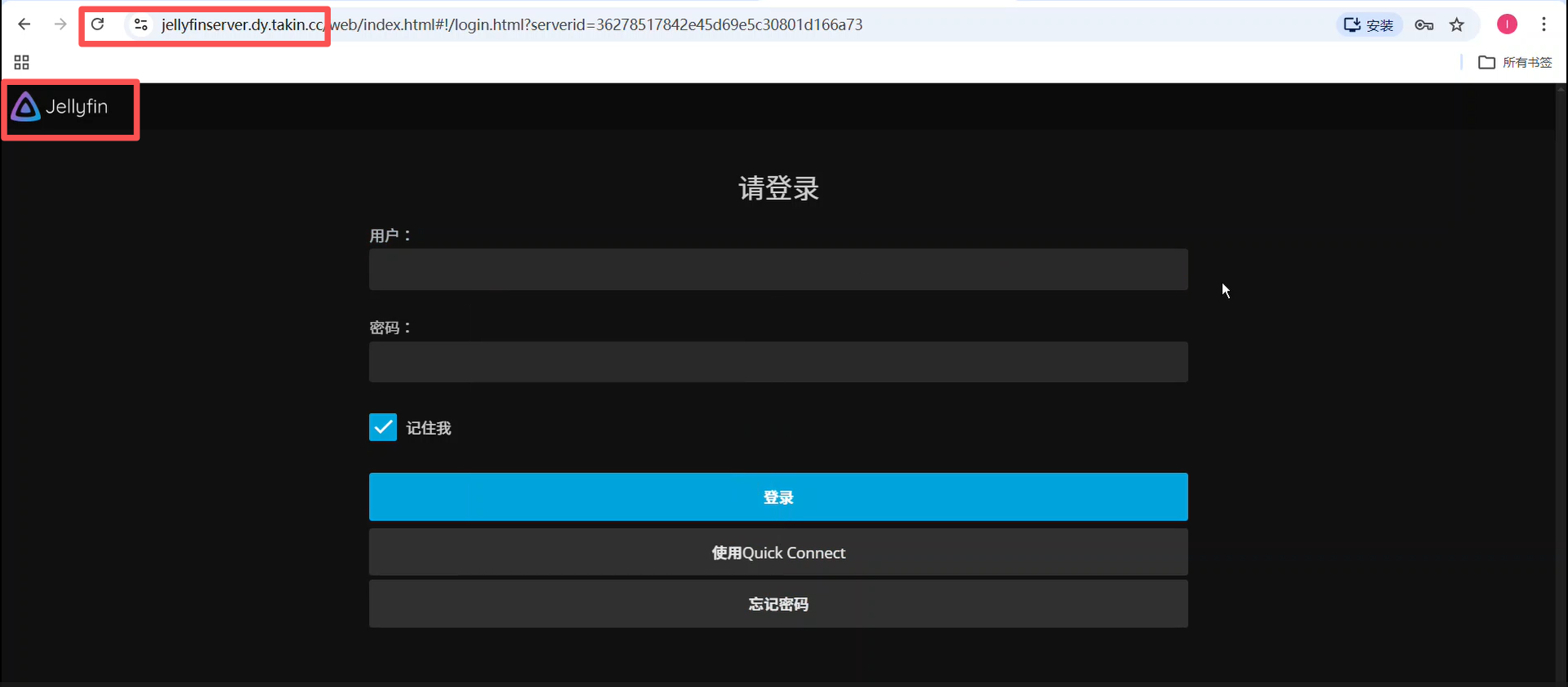
Task: Go back using the browser back arrow
Action: (24, 25)
